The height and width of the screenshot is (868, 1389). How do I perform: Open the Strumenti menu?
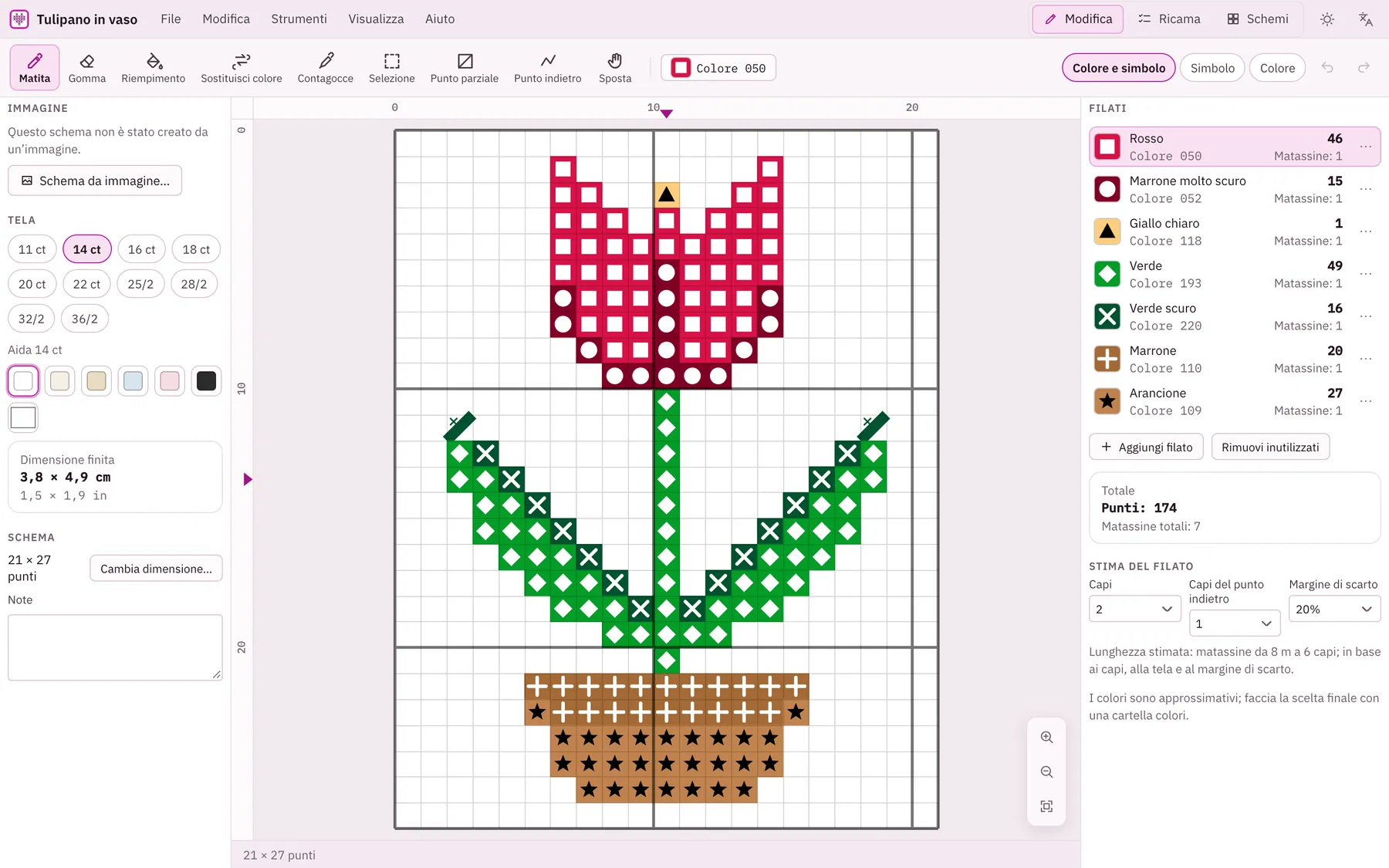299,19
